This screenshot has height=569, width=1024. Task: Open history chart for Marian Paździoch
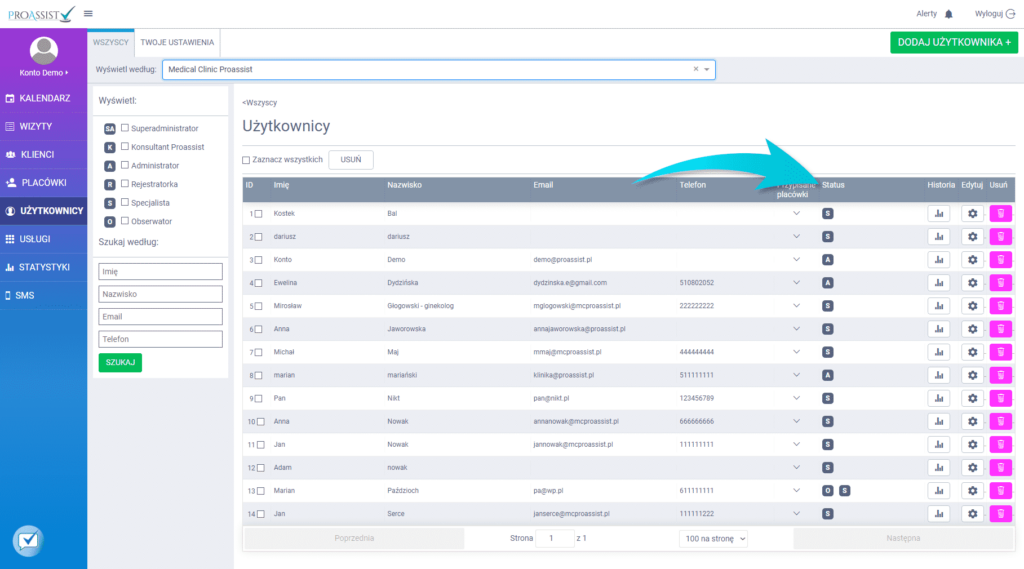(938, 490)
